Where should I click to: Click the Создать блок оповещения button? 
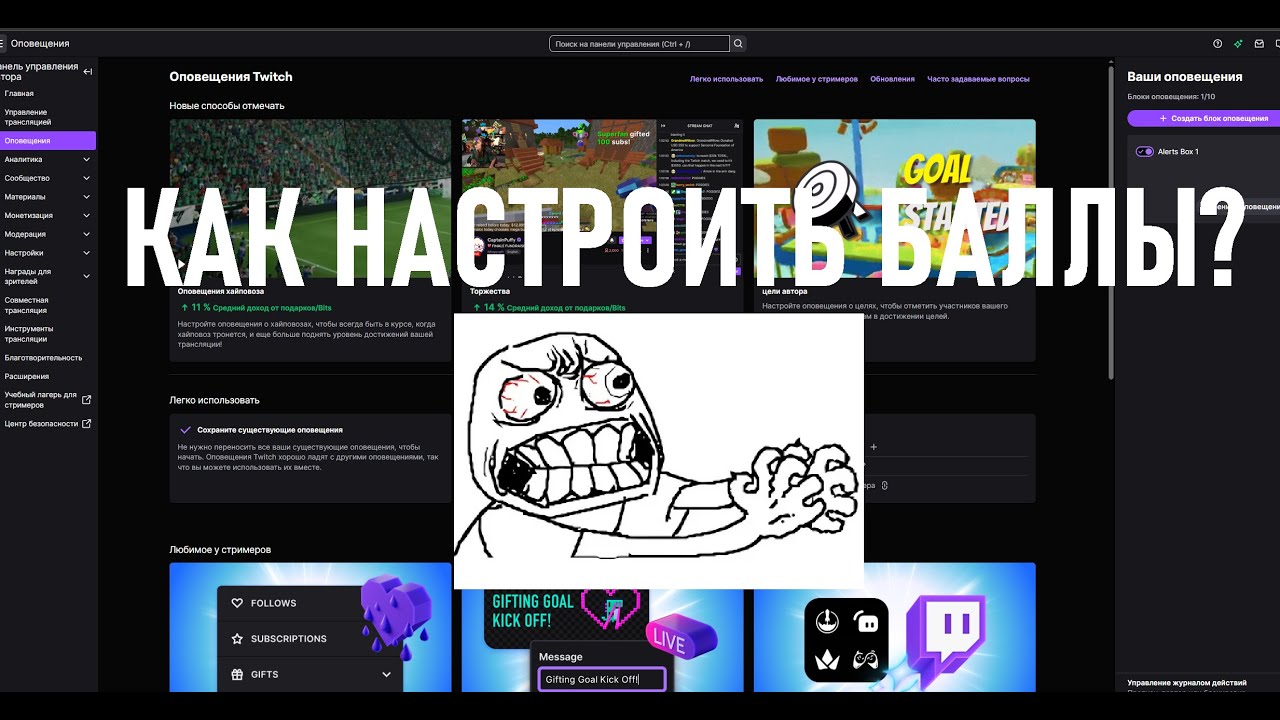tap(1204, 118)
